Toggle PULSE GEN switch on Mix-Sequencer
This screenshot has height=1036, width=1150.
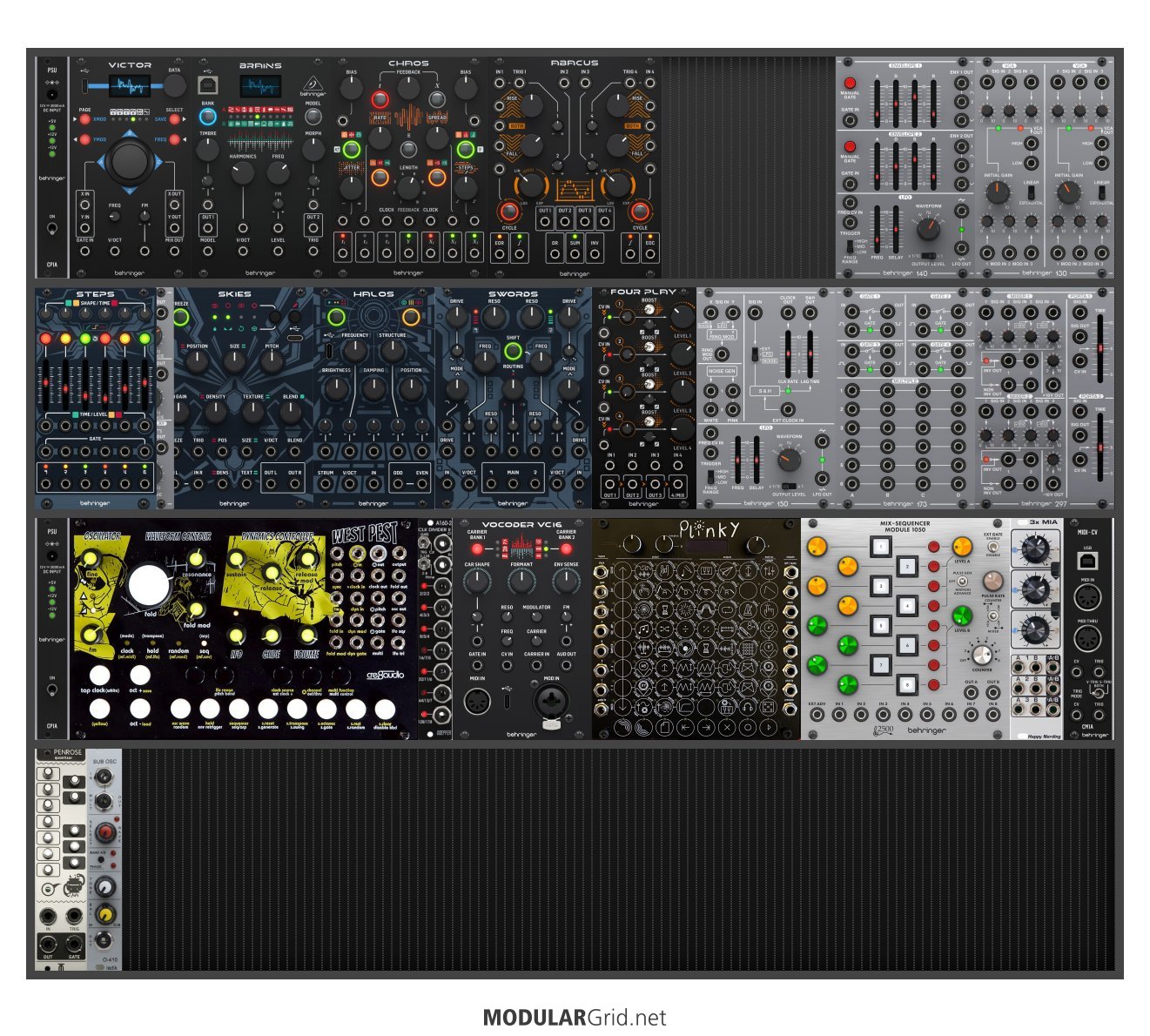963,581
